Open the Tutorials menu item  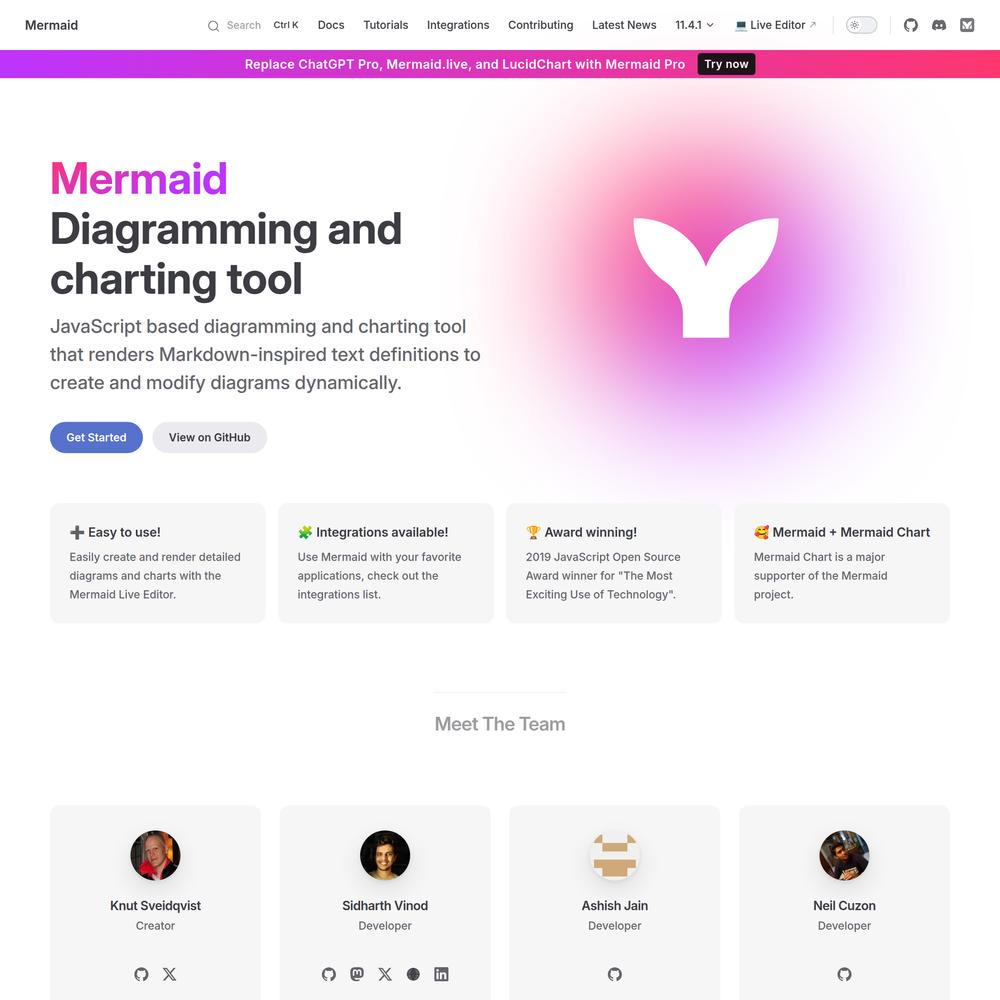click(386, 25)
